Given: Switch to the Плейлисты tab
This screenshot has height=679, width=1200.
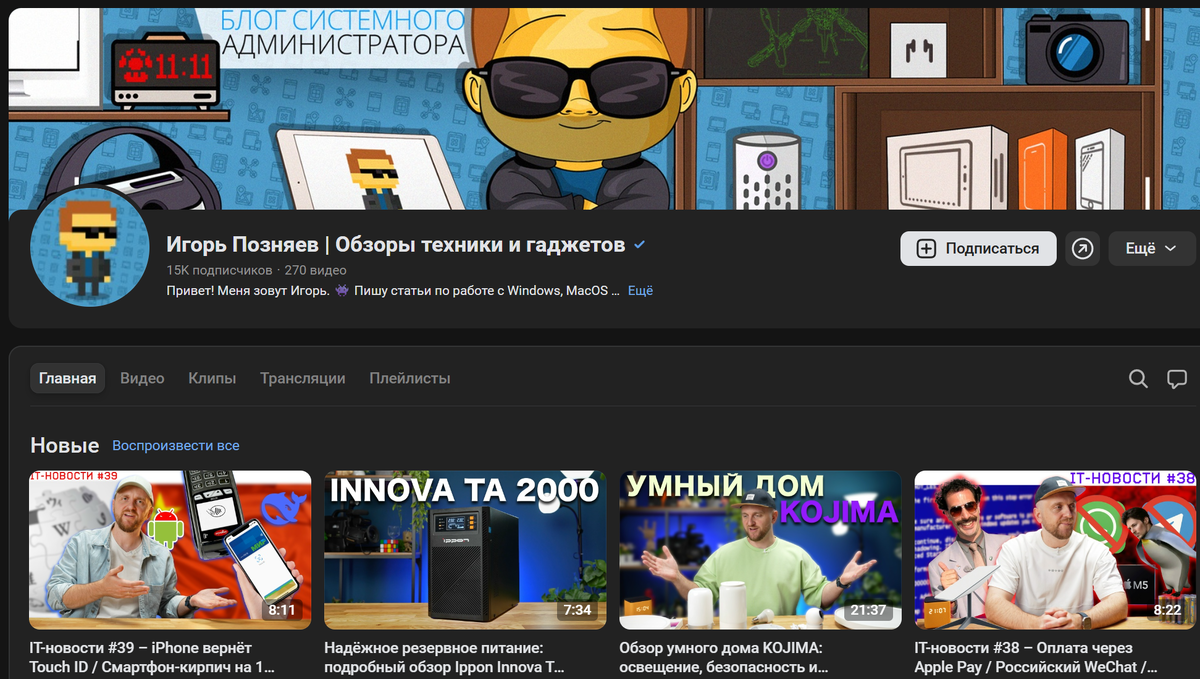Looking at the screenshot, I should coord(410,378).
